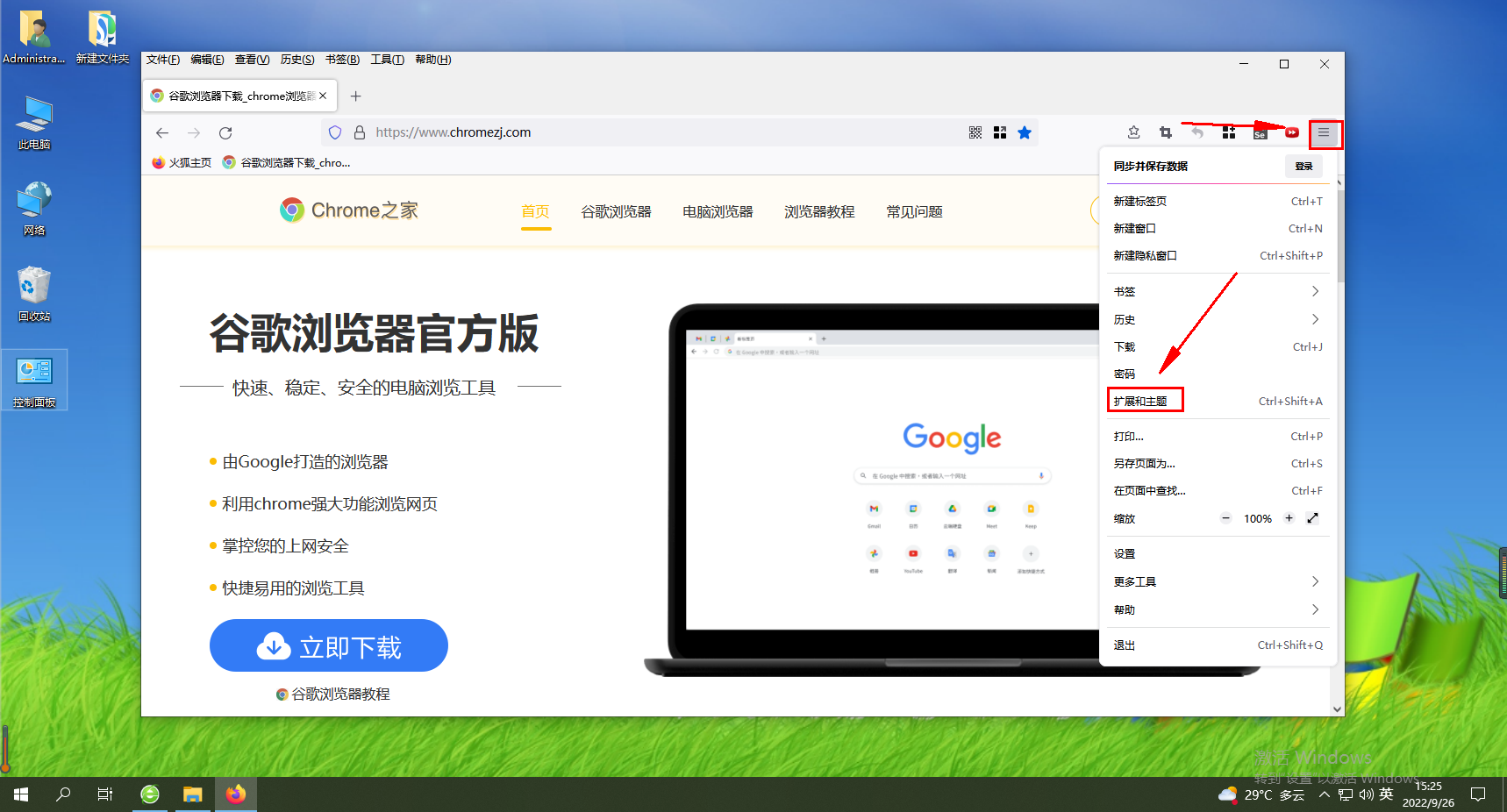The image size is (1507, 812).
Task: Open the notification center icon
Action: 1478,794
